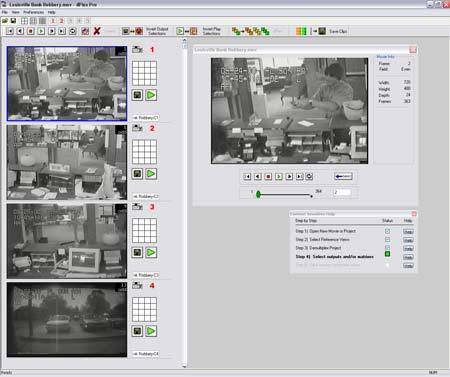Open the Help menu in menu bar
Viewport: 450px width, 377px height.
pyautogui.click(x=51, y=12)
